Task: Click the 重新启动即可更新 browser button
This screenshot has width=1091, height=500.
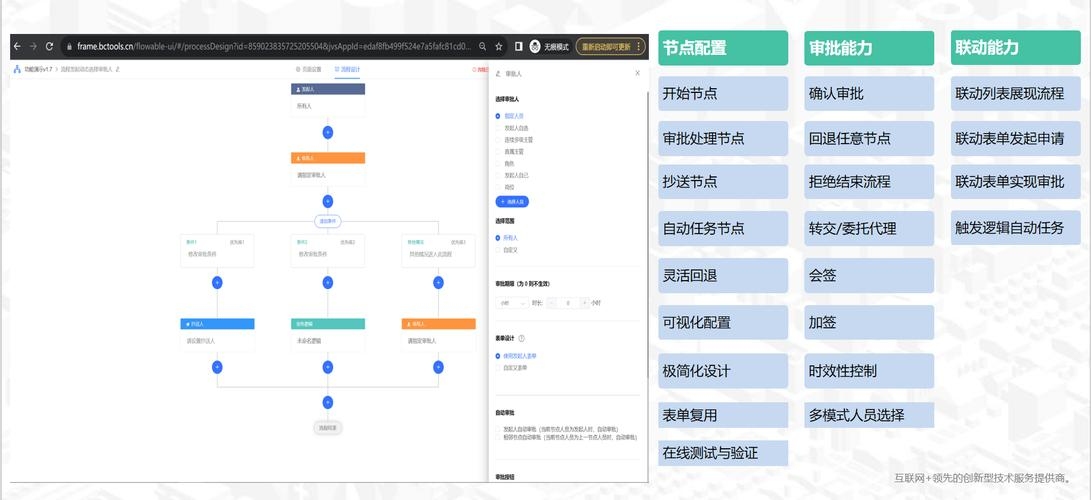Action: point(611,47)
